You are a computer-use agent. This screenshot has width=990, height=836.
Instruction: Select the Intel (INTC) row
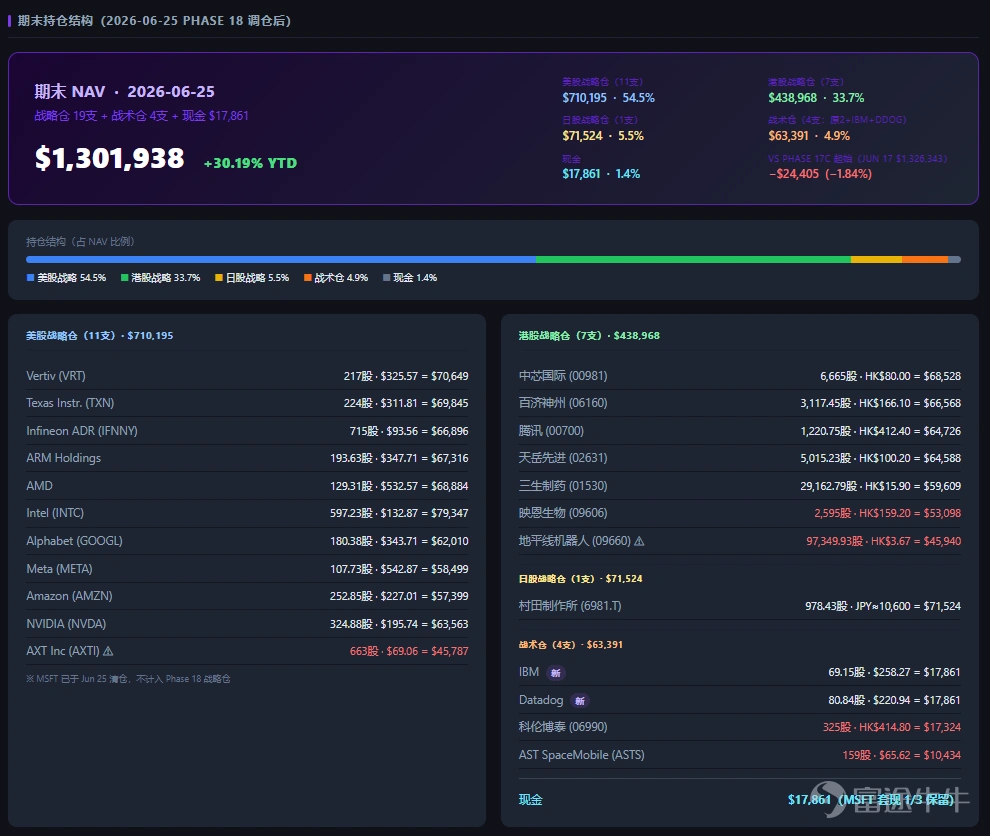247,513
